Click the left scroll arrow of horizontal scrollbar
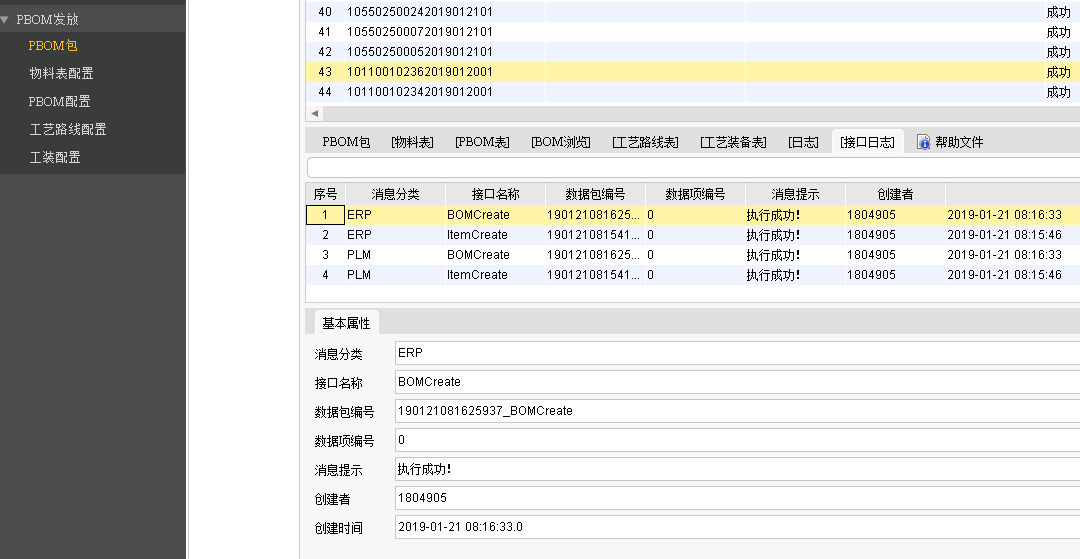 (x=315, y=113)
